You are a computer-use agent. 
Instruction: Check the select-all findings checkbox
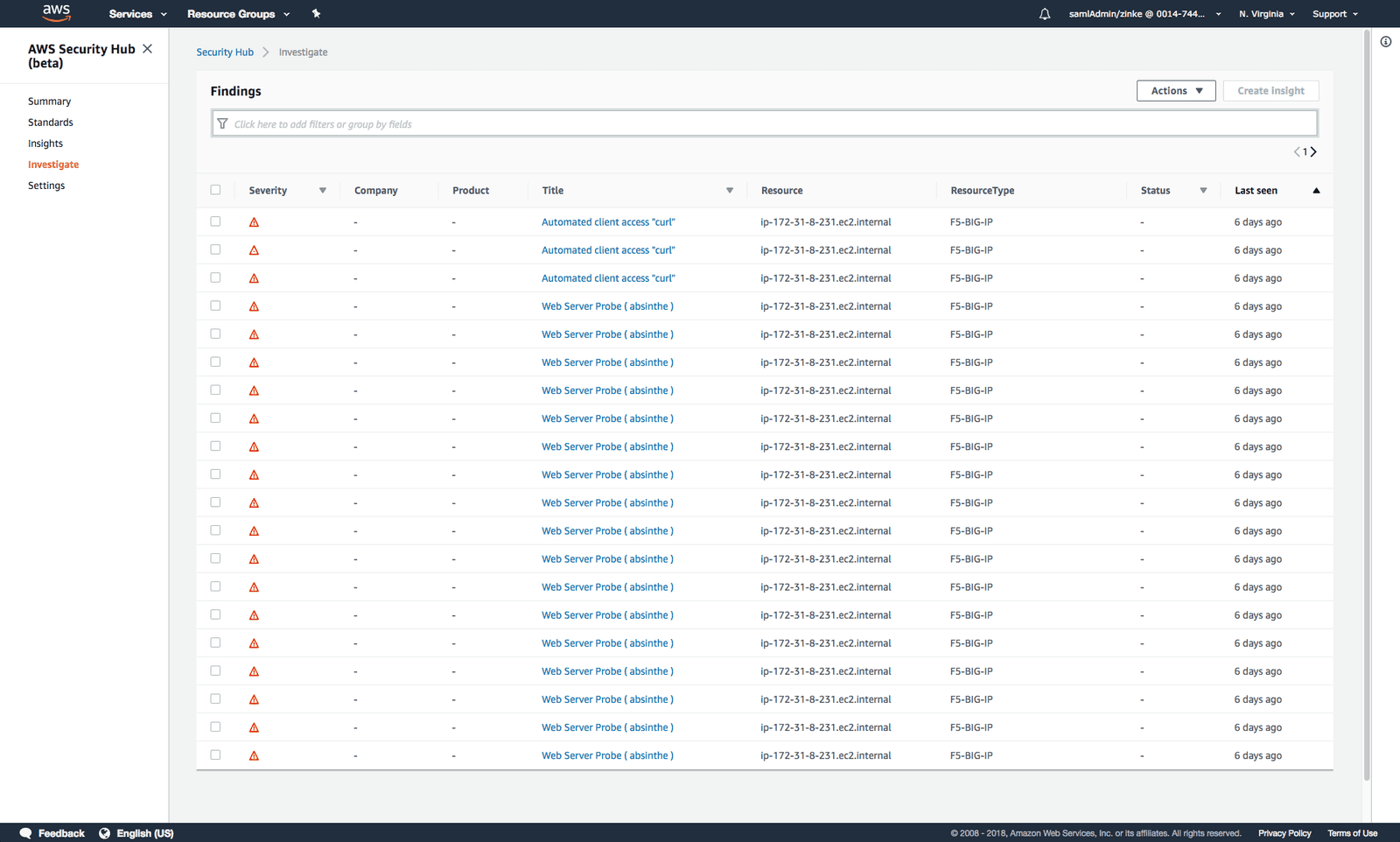(x=215, y=189)
